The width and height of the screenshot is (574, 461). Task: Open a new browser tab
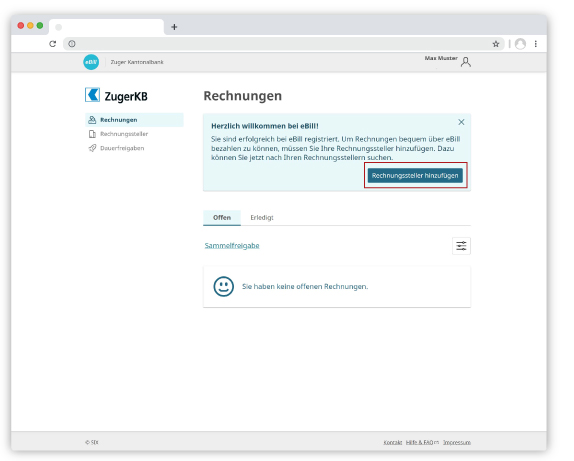click(174, 27)
